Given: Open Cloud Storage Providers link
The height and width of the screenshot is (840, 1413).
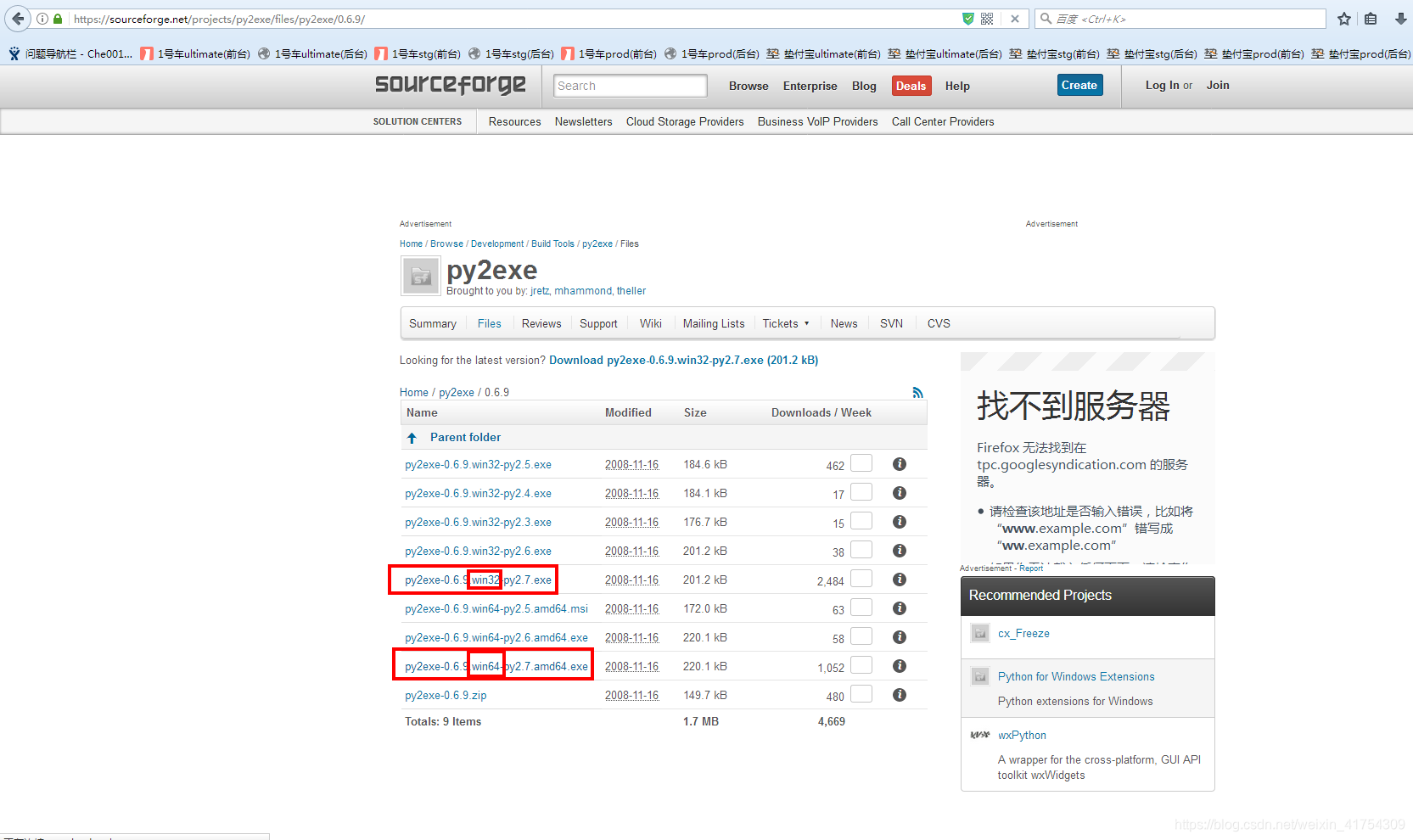Looking at the screenshot, I should pos(685,121).
